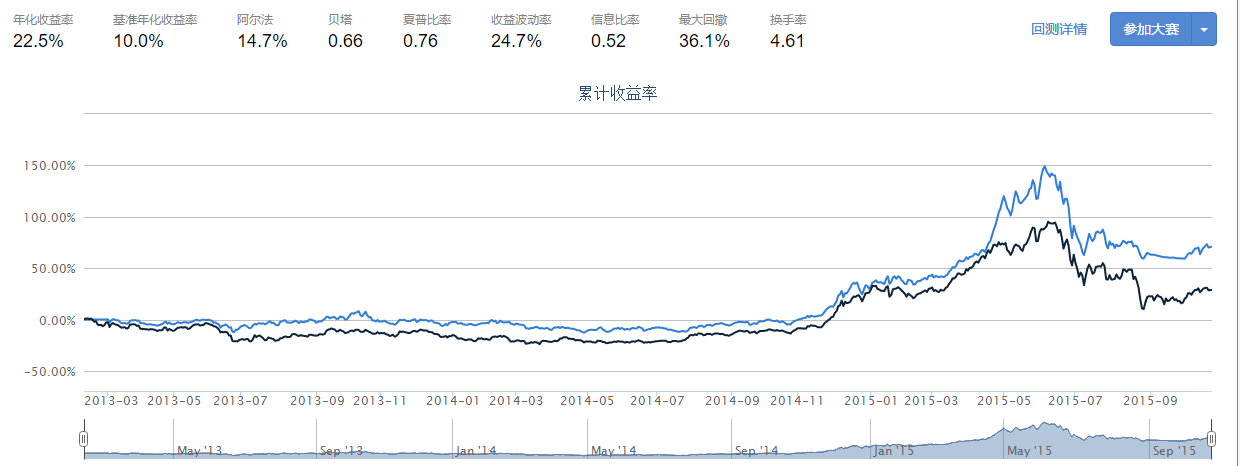Click the 参加大赛 button
The width and height of the screenshot is (1240, 466).
coord(1150,29)
